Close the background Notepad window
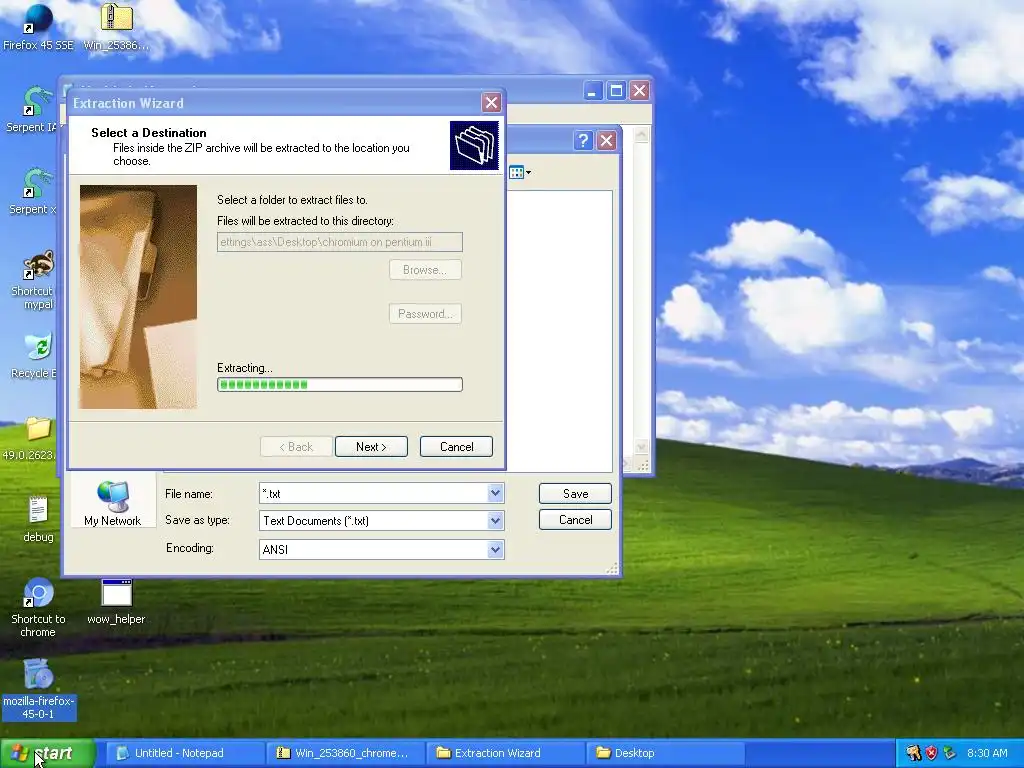The height and width of the screenshot is (768, 1024). pyautogui.click(x=639, y=91)
